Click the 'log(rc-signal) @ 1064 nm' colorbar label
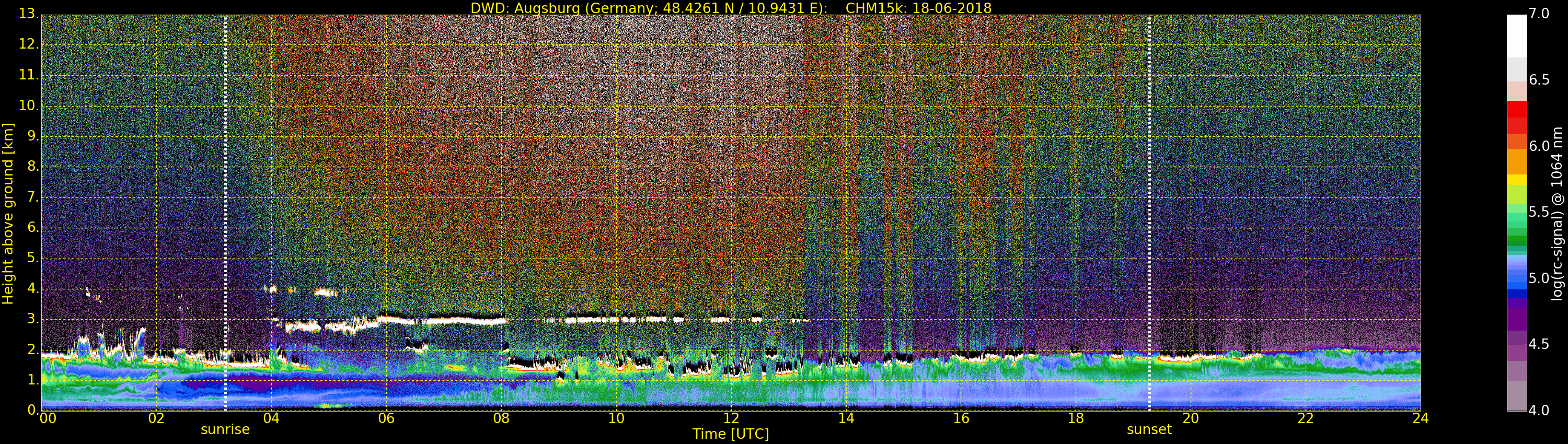Screen dimensions: 1568x444 [1557, 213]
